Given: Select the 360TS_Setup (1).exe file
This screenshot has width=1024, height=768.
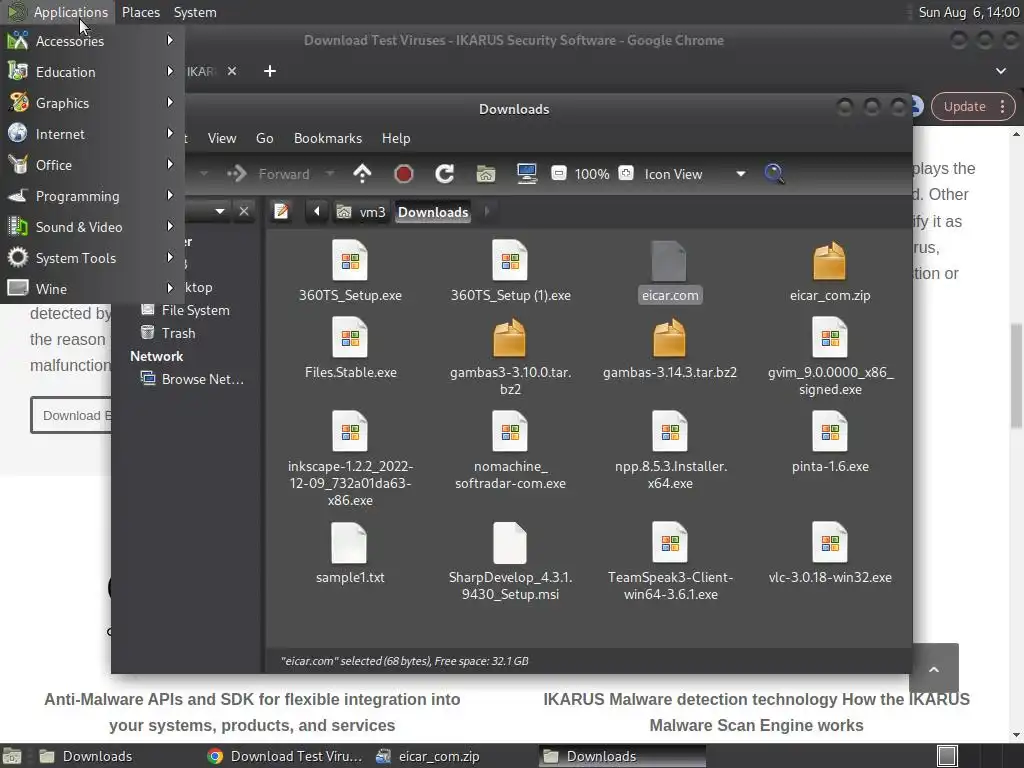Looking at the screenshot, I should (x=510, y=271).
